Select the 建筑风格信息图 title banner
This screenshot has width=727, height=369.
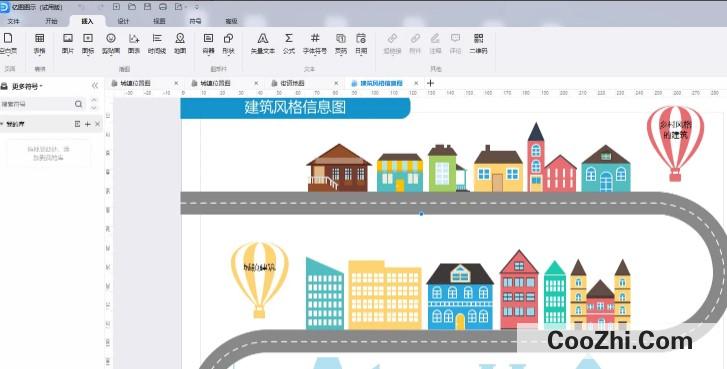[295, 108]
